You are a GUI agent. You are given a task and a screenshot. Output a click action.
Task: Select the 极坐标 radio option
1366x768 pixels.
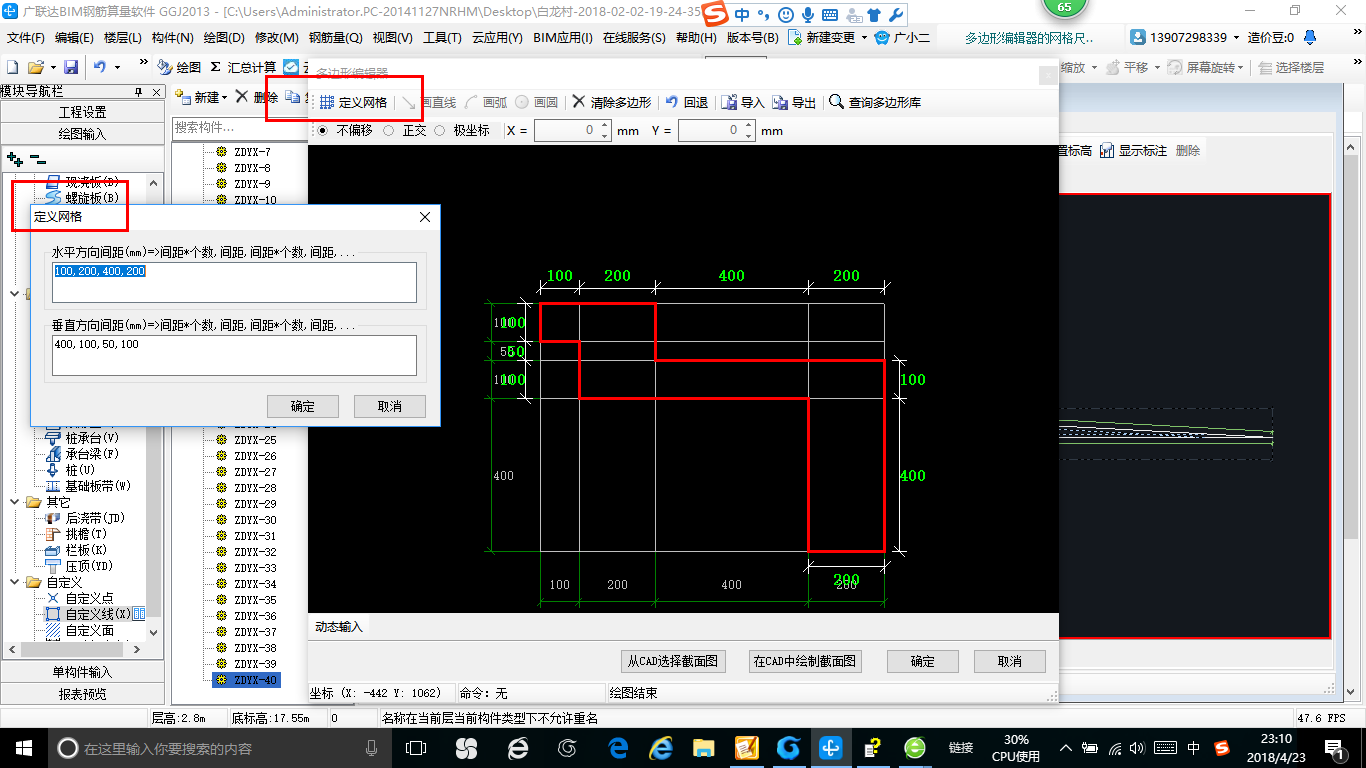coord(439,130)
